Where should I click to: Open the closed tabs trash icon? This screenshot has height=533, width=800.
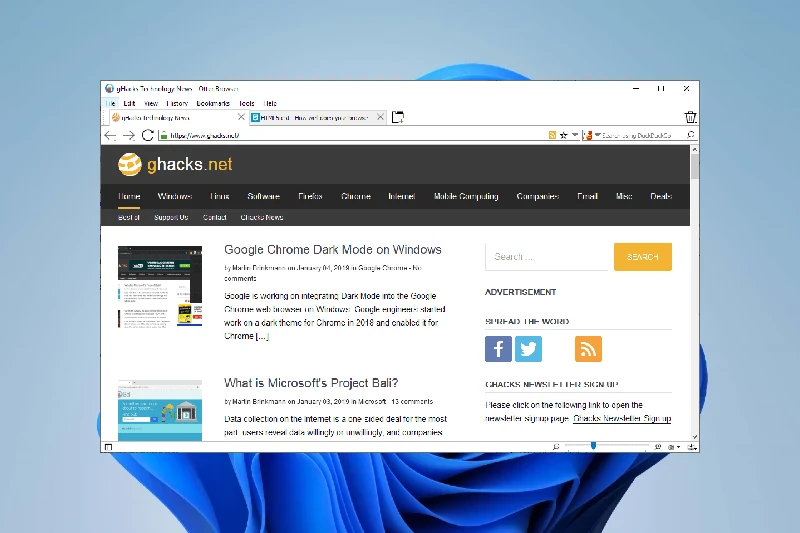pyautogui.click(x=690, y=117)
